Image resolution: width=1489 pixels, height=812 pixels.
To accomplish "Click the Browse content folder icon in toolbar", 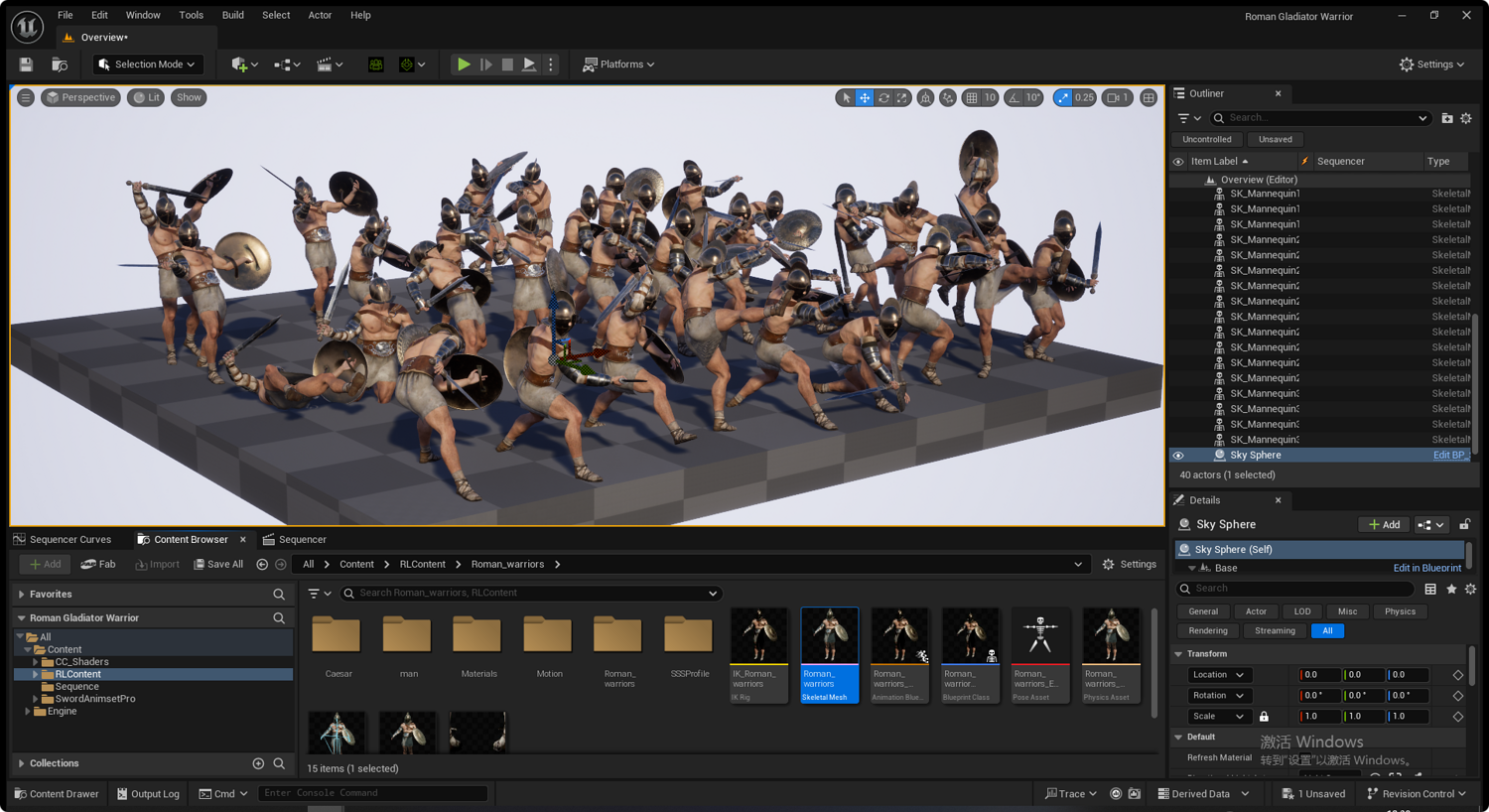I will [x=60, y=65].
